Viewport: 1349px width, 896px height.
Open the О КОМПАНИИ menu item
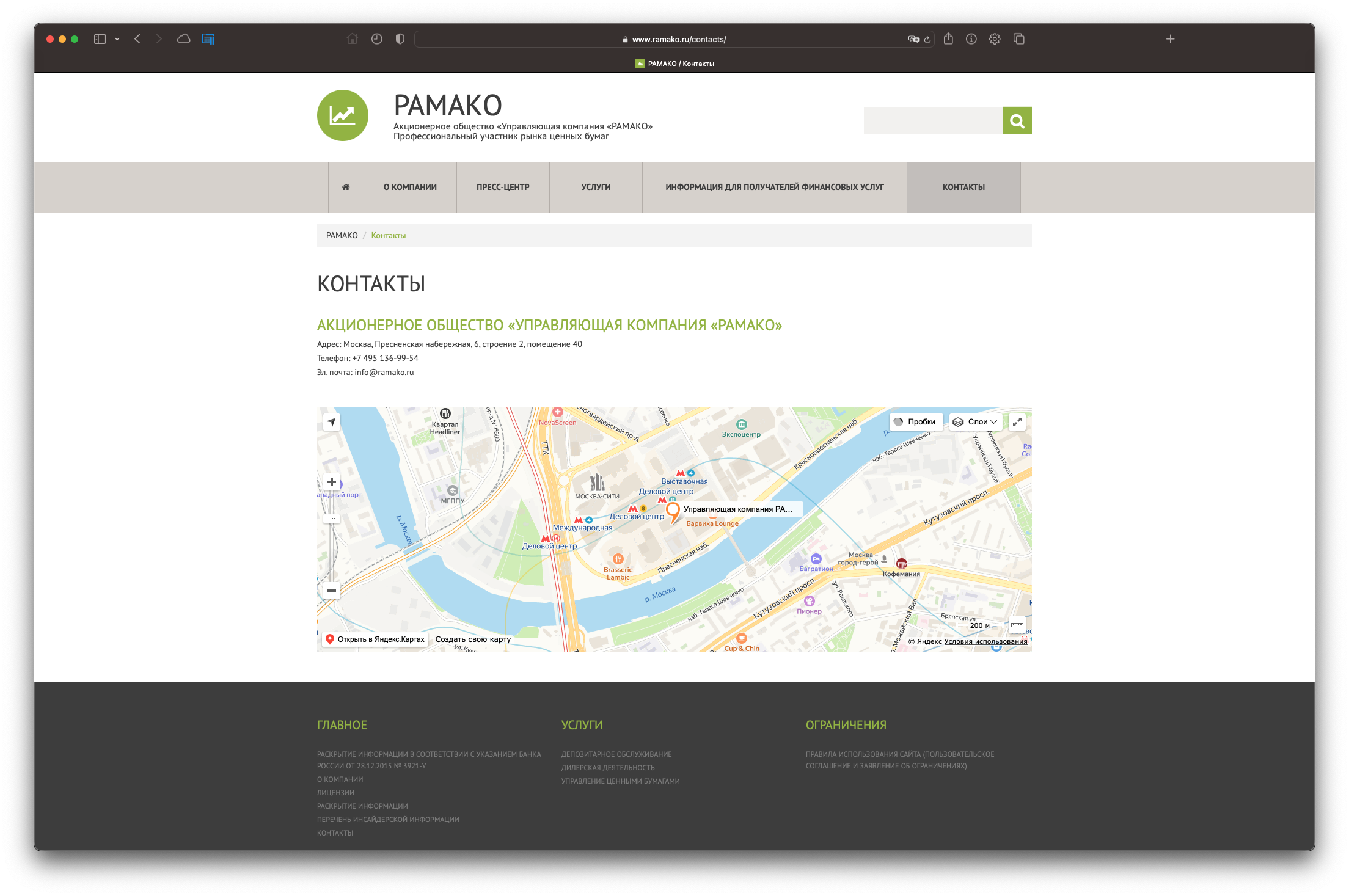click(x=410, y=187)
